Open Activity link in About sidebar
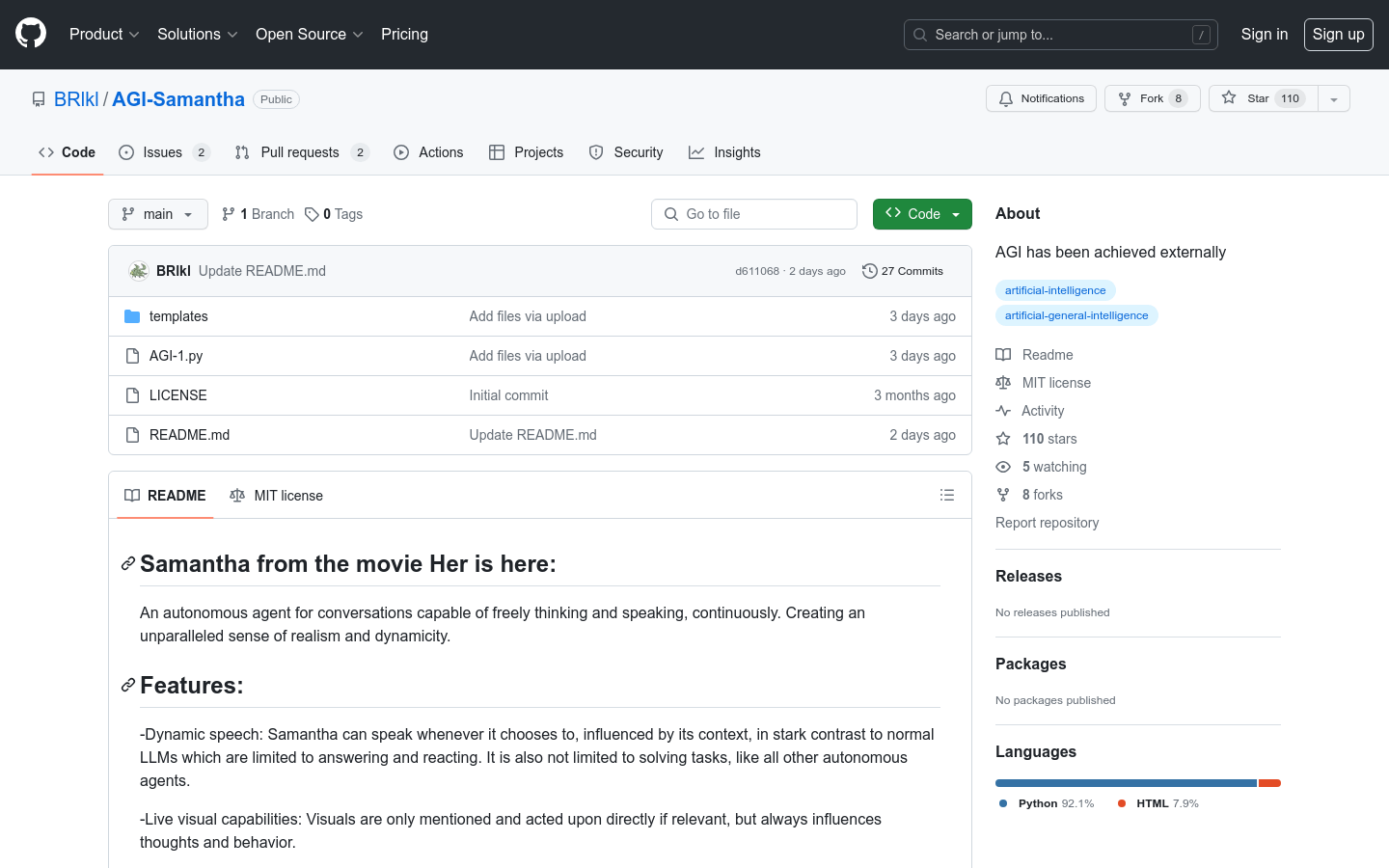The height and width of the screenshot is (868, 1389). point(1029,411)
